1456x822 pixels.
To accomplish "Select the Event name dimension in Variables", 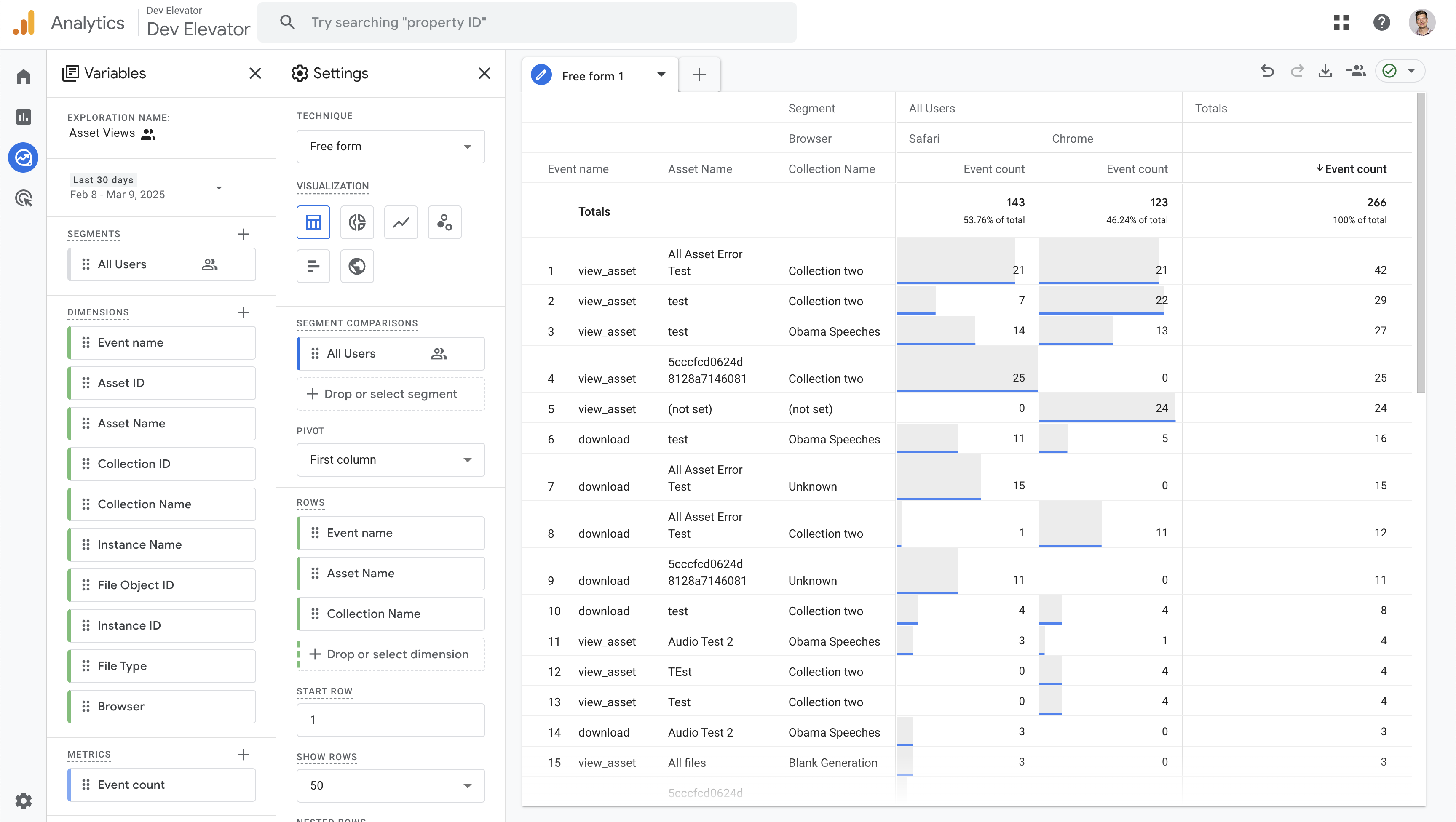I will (x=162, y=343).
